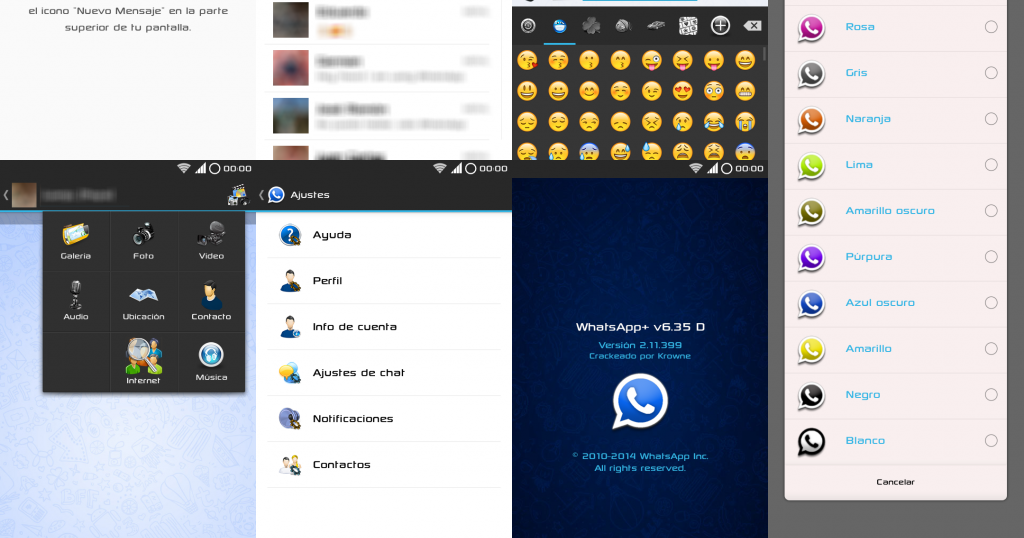The width and height of the screenshot is (1024, 538).
Task: Open the first blurred chat's profile thumbnail
Action: coord(291,20)
